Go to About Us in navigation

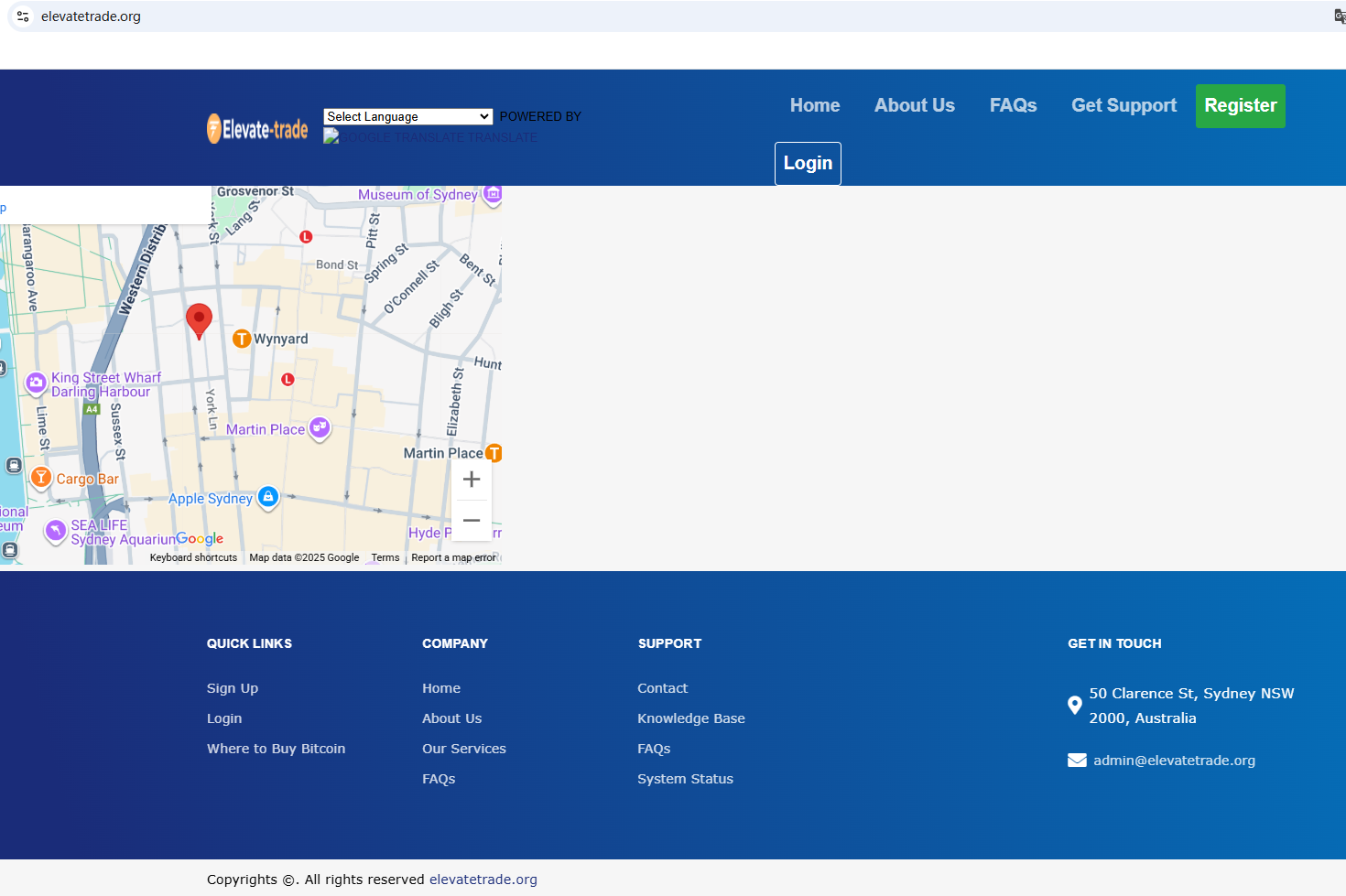tap(914, 105)
